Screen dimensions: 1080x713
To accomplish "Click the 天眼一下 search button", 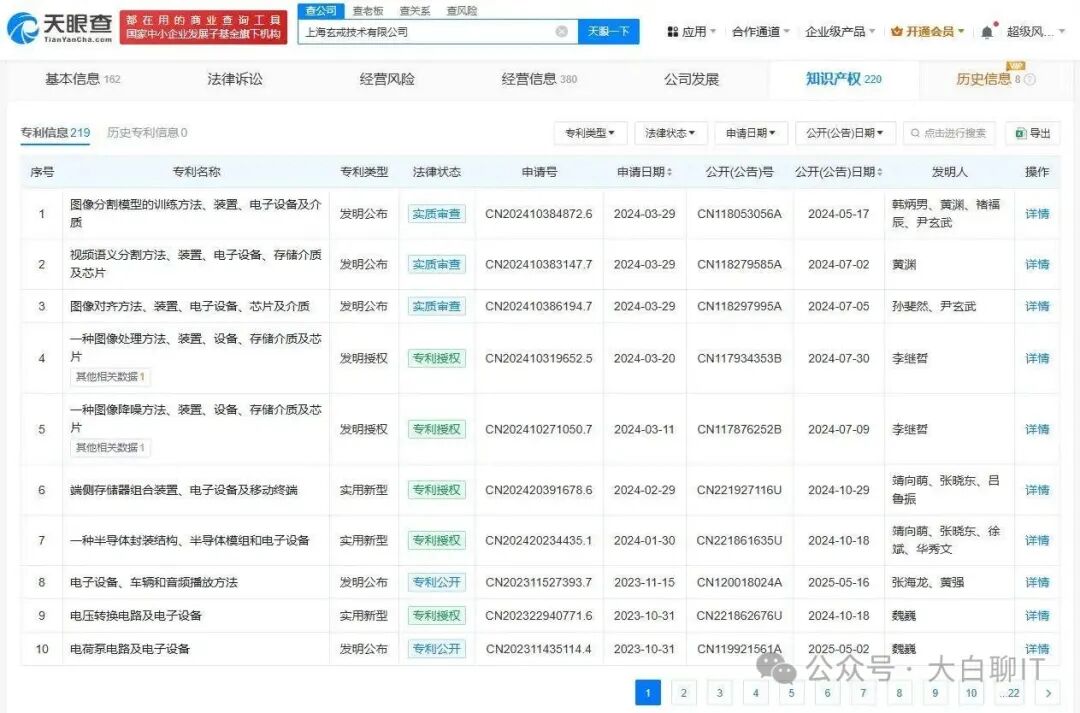I will (611, 31).
